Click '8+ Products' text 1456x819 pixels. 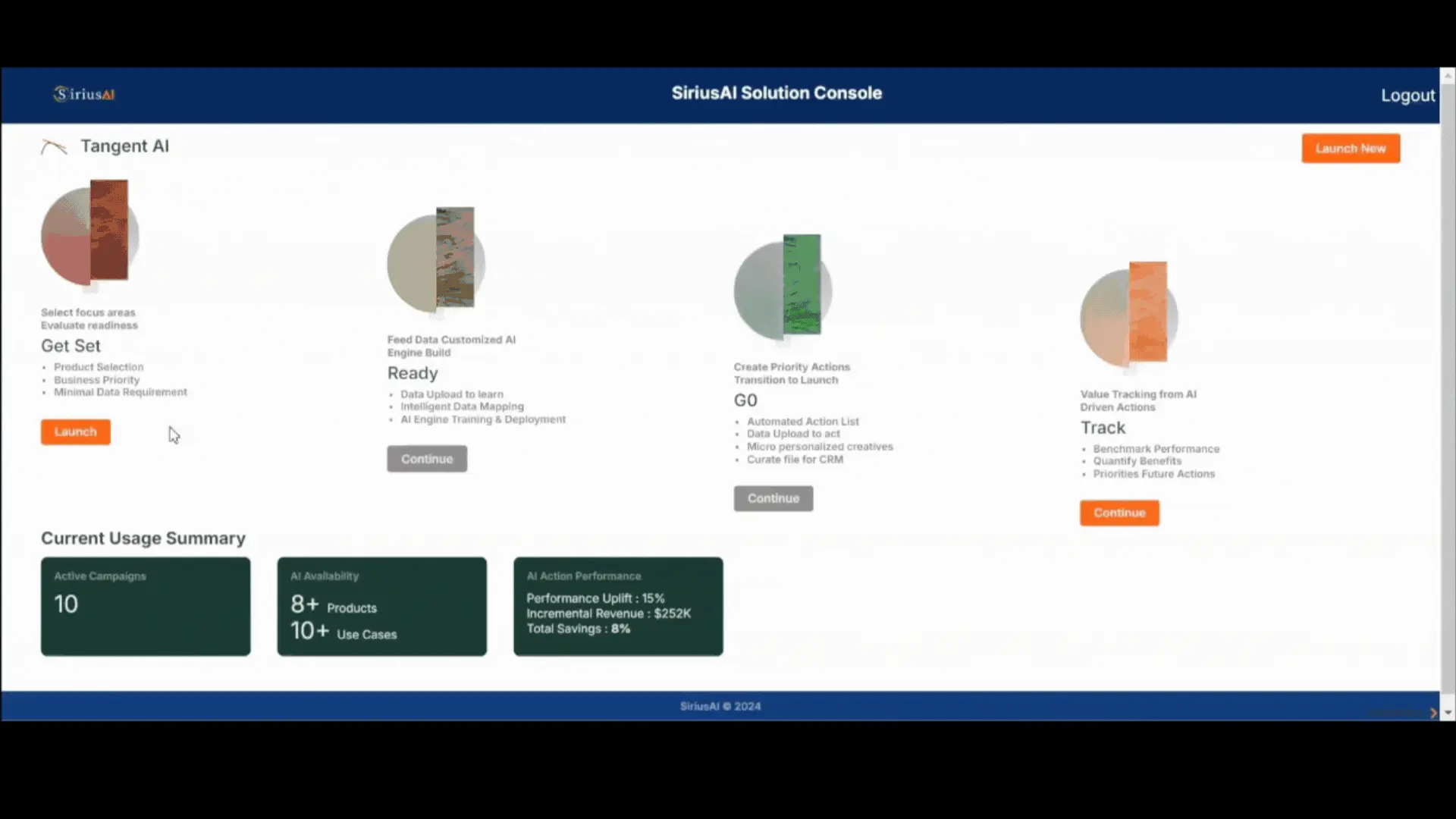(x=334, y=605)
